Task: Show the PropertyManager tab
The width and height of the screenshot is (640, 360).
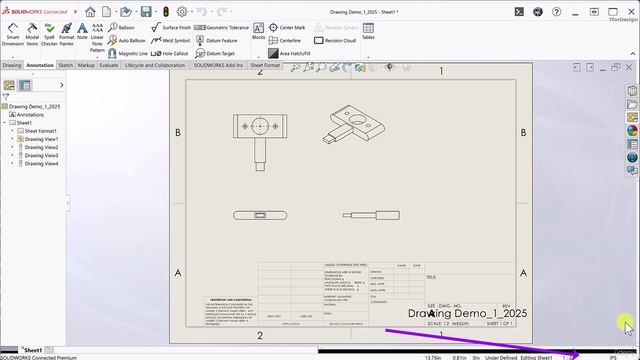Action: click(25, 85)
